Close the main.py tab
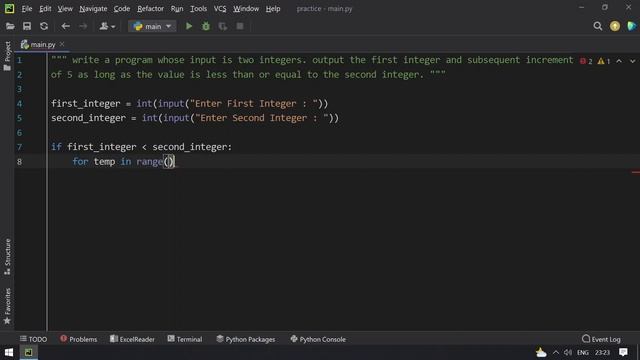Screen dimensions: 640x360 click(x=62, y=44)
